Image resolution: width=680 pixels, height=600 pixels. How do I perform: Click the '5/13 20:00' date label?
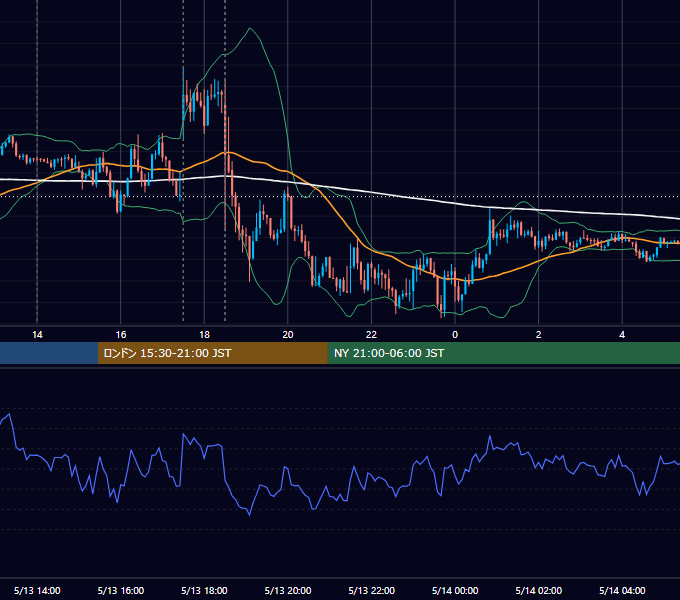(288, 590)
